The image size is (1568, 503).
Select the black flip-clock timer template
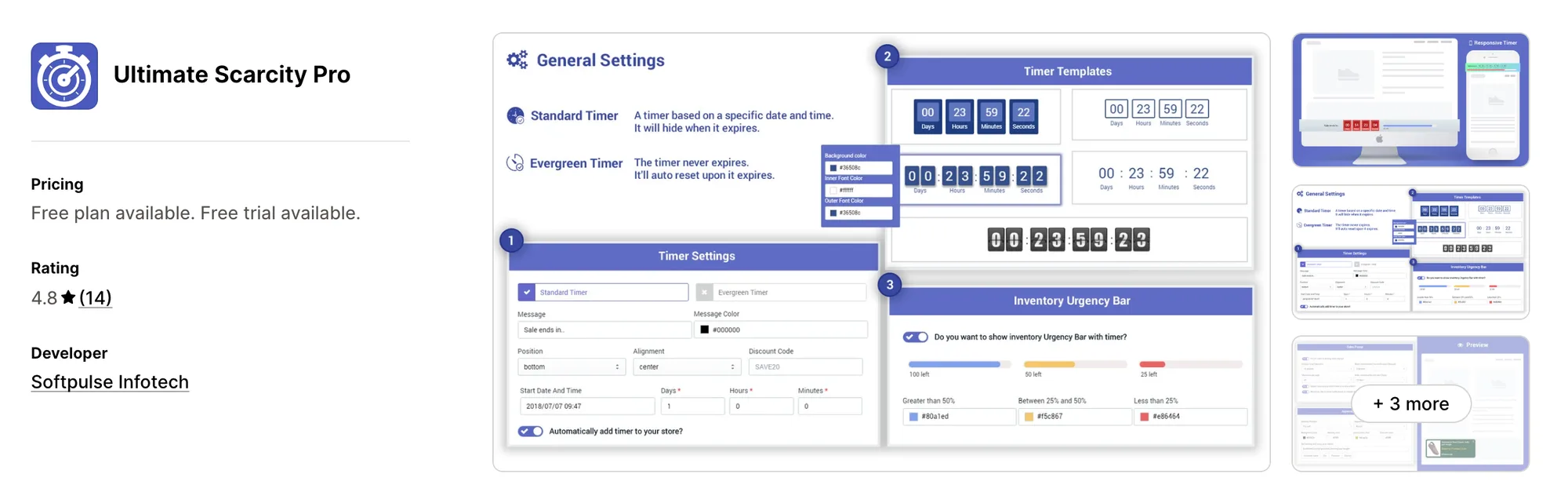tap(1069, 239)
